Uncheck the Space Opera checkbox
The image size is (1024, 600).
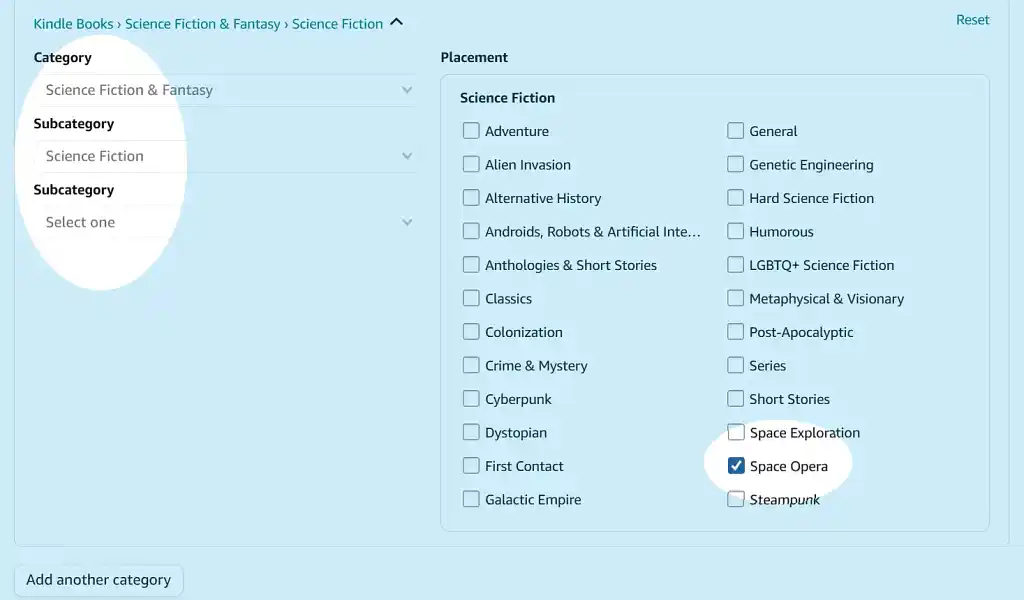[735, 465]
